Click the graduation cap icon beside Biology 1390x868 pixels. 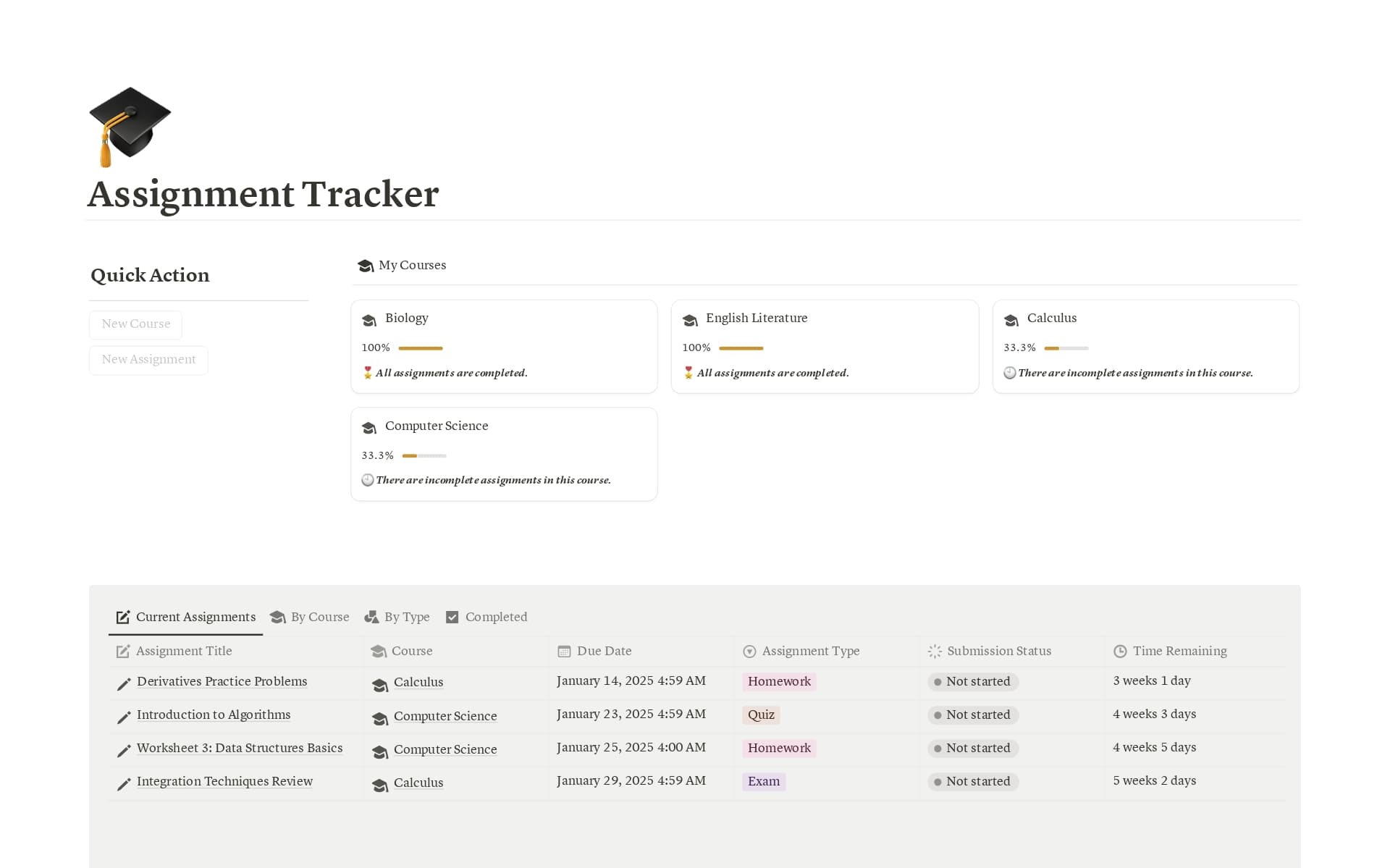pos(369,319)
